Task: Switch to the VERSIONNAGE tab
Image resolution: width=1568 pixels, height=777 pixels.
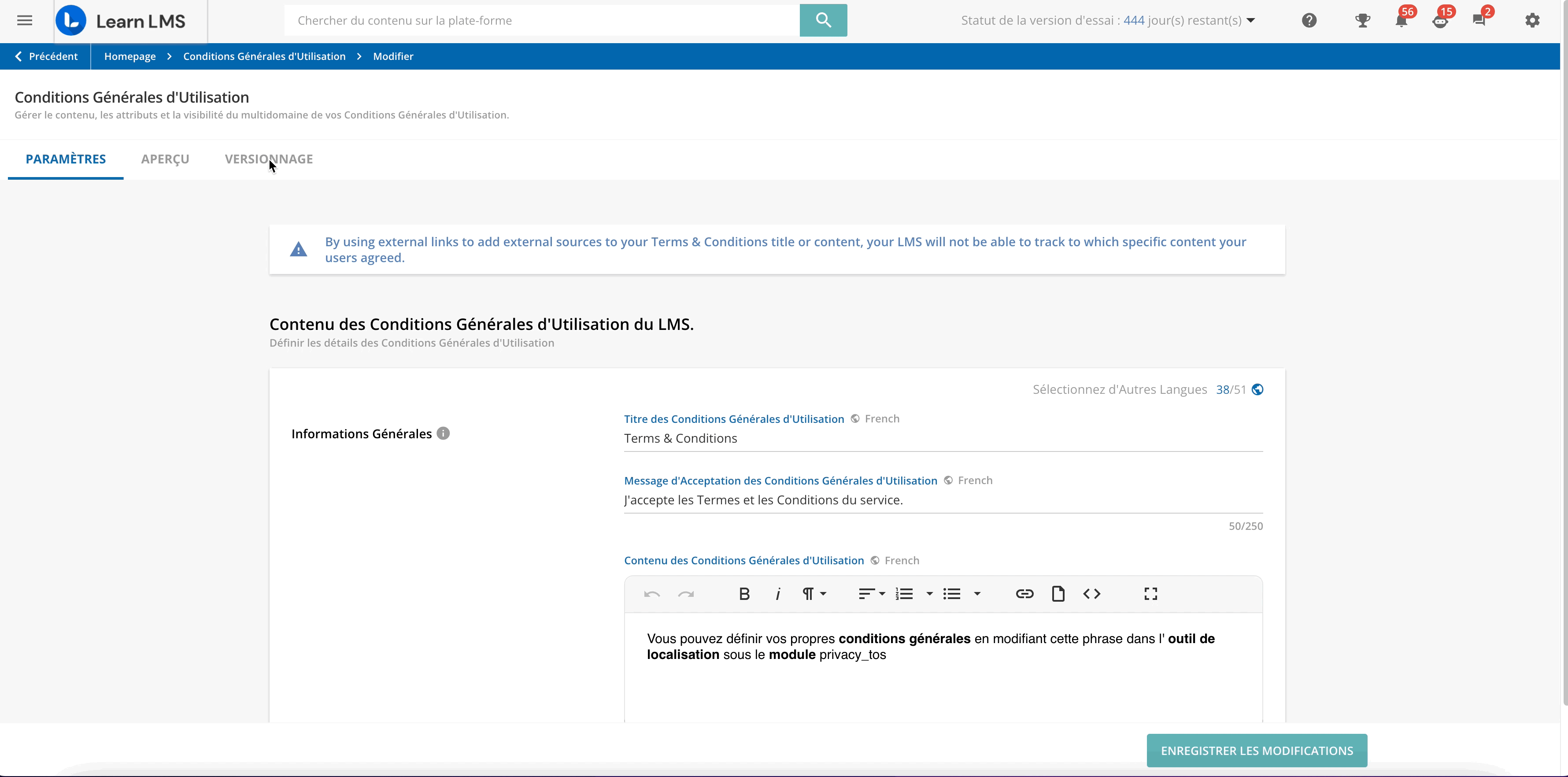Action: (268, 159)
